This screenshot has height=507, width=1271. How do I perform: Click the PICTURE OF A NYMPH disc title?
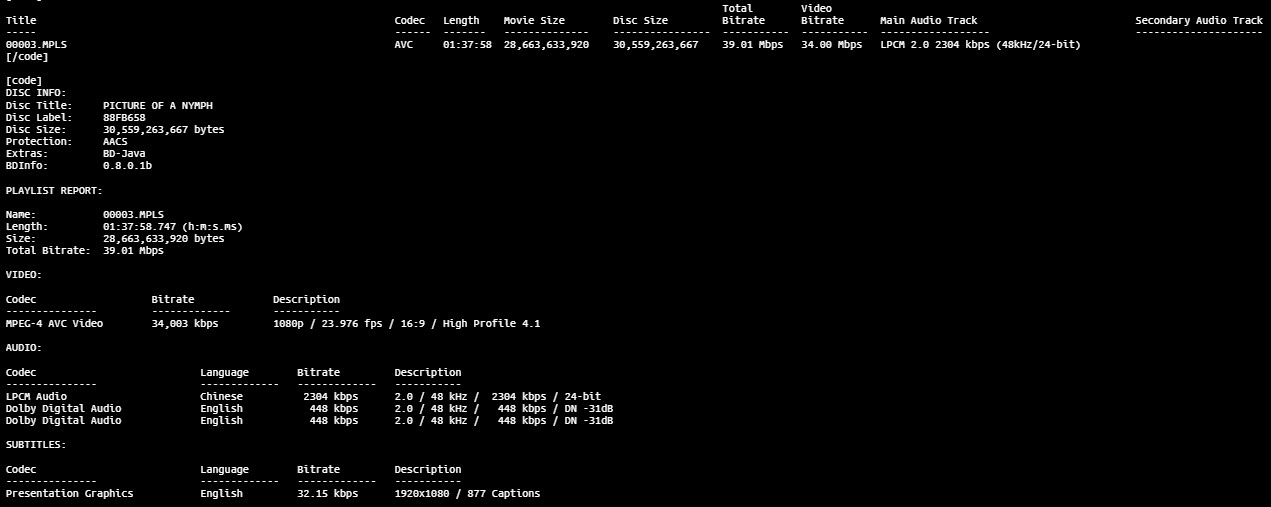[158, 105]
